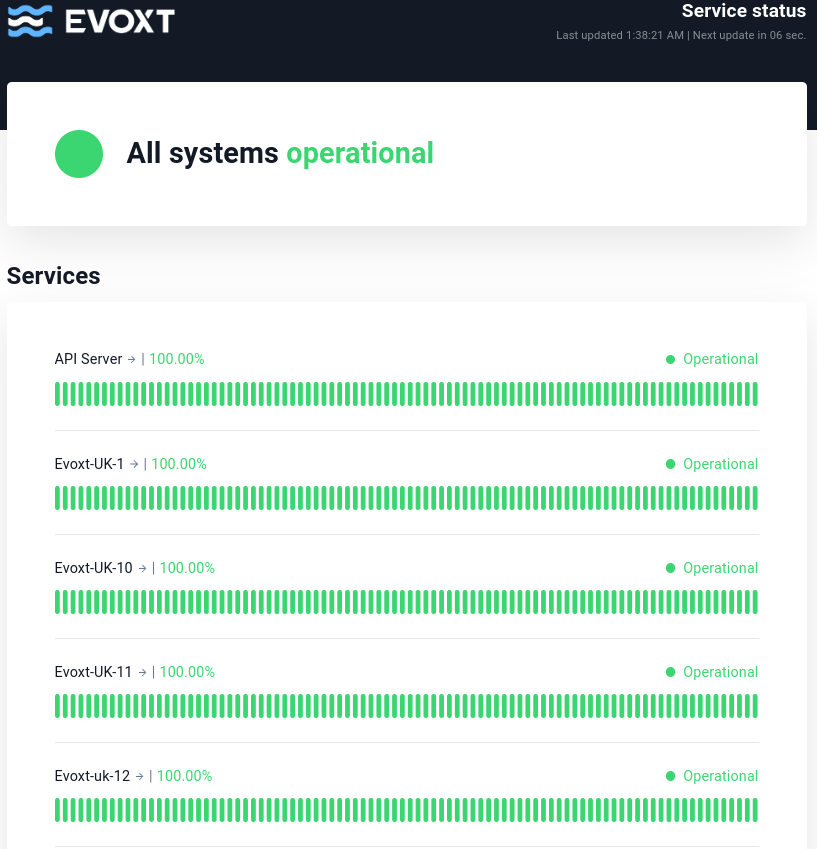Viewport: 817px width, 849px height.
Task: Click the arrow icon beside Evoxt-UK-10
Action: pos(142,568)
